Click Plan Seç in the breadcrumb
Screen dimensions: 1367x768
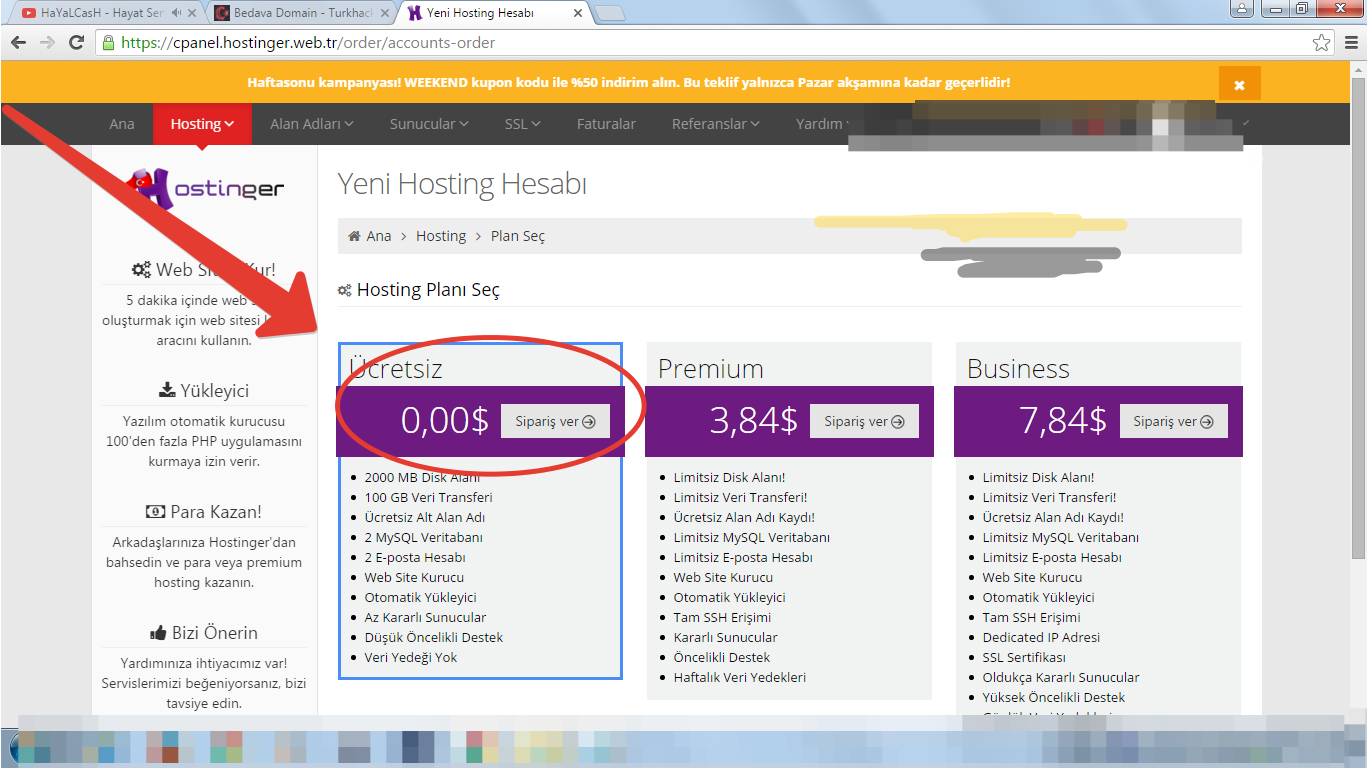(518, 236)
